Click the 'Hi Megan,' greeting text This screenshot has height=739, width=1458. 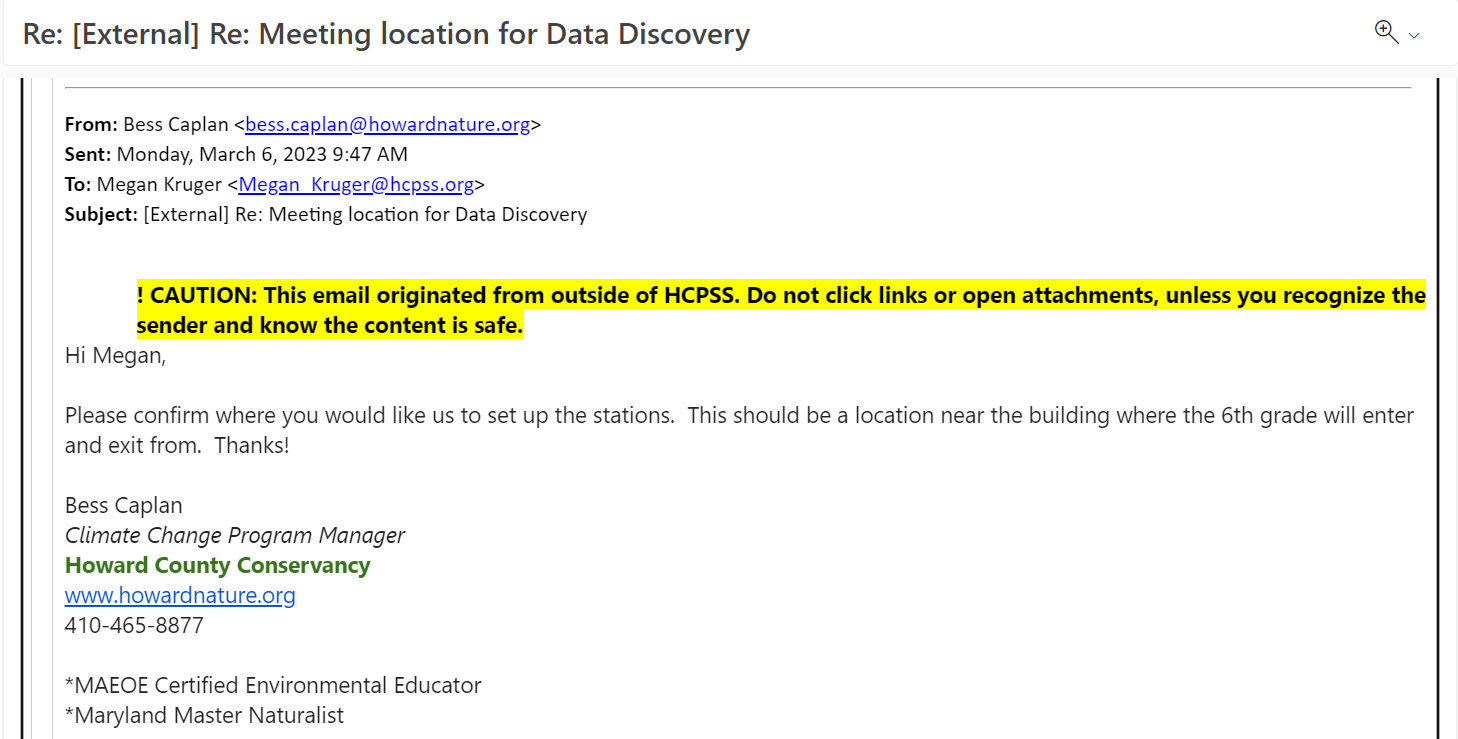pyautogui.click(x=115, y=355)
